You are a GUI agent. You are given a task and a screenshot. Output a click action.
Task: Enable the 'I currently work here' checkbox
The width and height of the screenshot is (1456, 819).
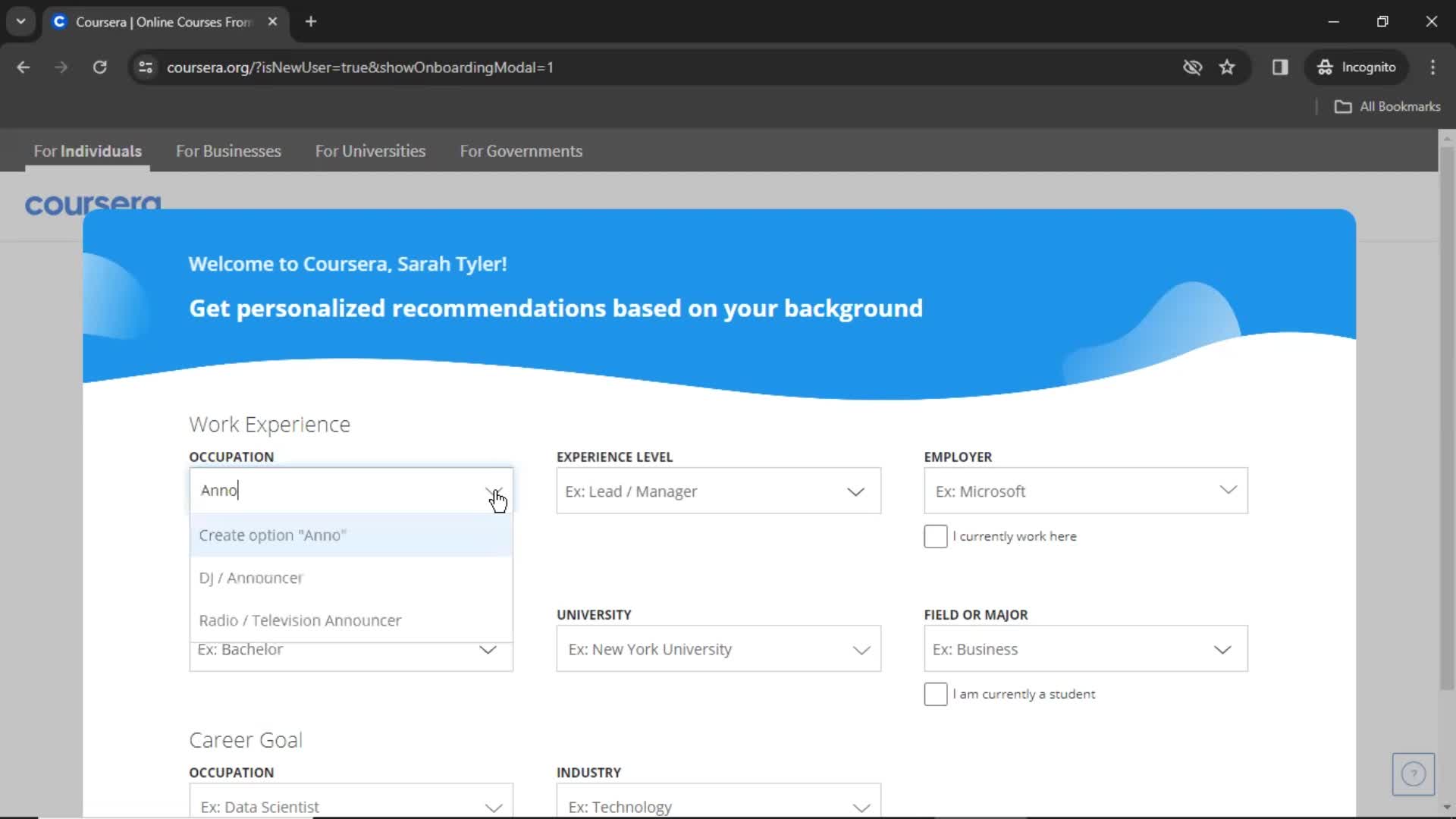pyautogui.click(x=935, y=536)
